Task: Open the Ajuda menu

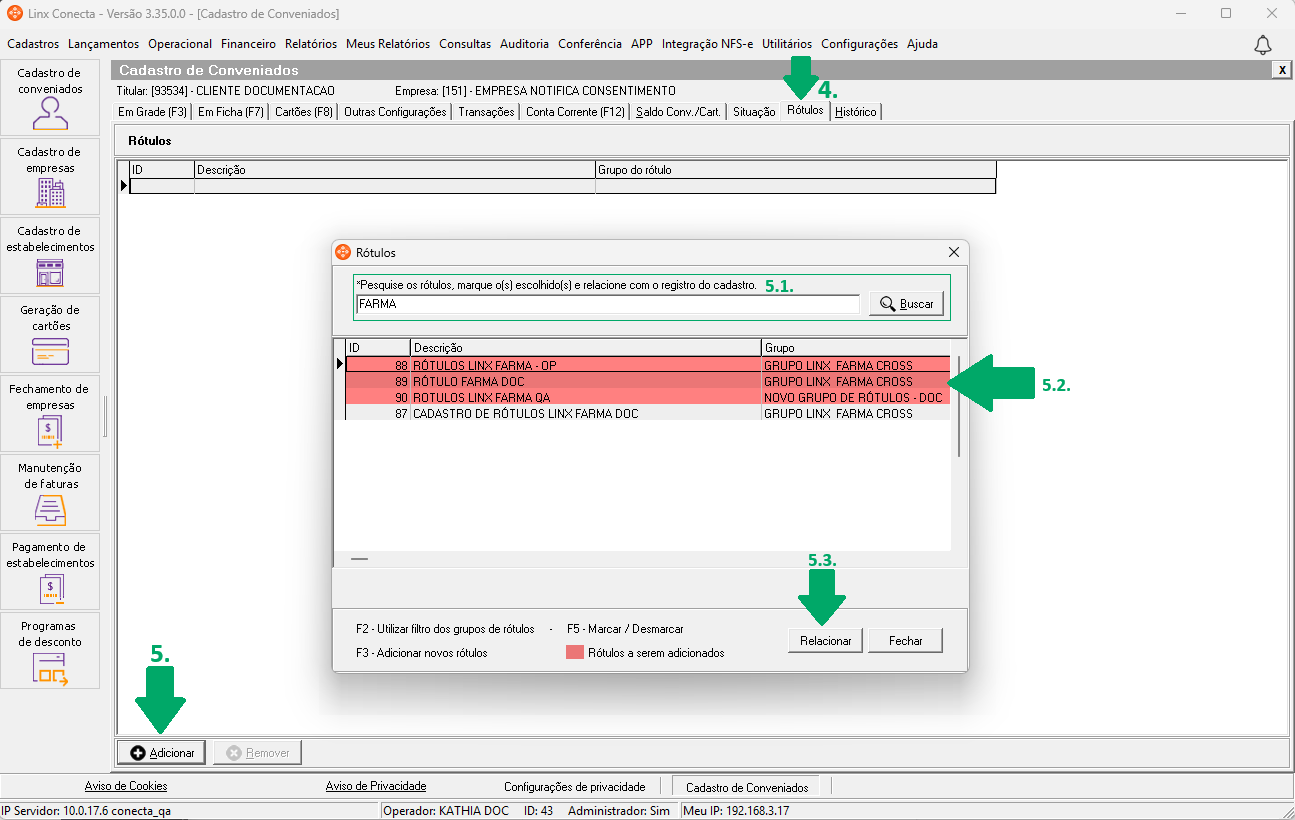Action: 922,44
